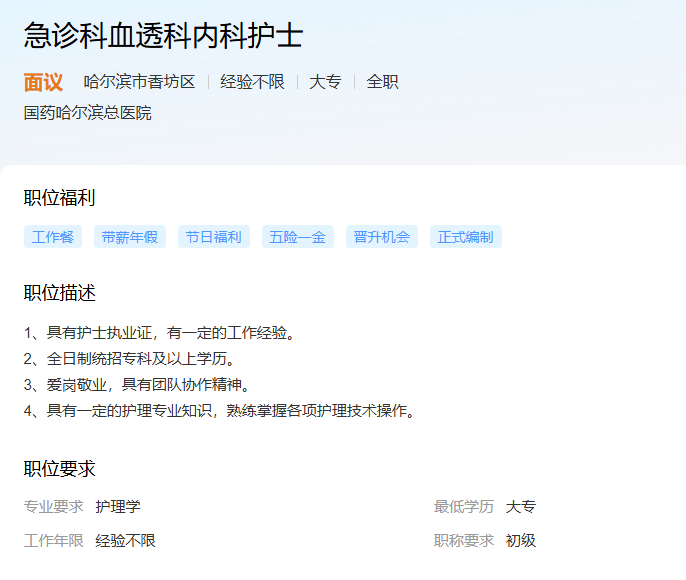Click description line about 护士执业证
Screen dimensions: 686x580
161,332
